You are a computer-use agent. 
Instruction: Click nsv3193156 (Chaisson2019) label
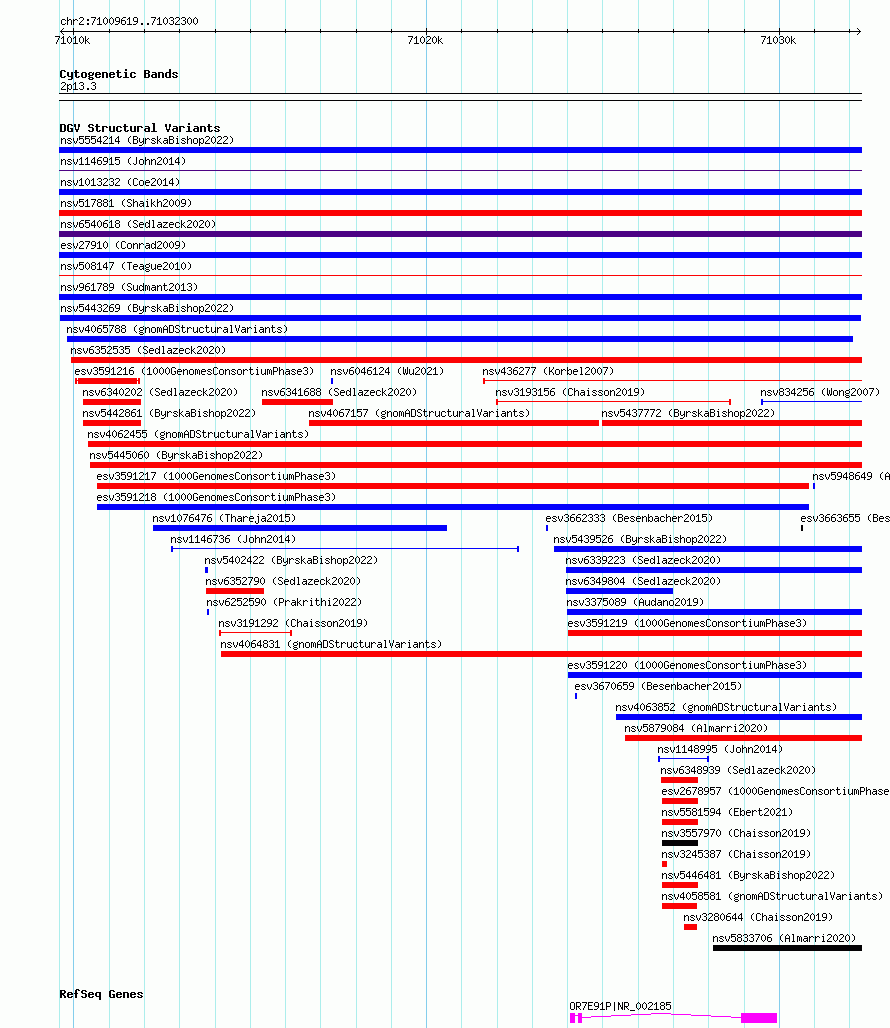570,392
